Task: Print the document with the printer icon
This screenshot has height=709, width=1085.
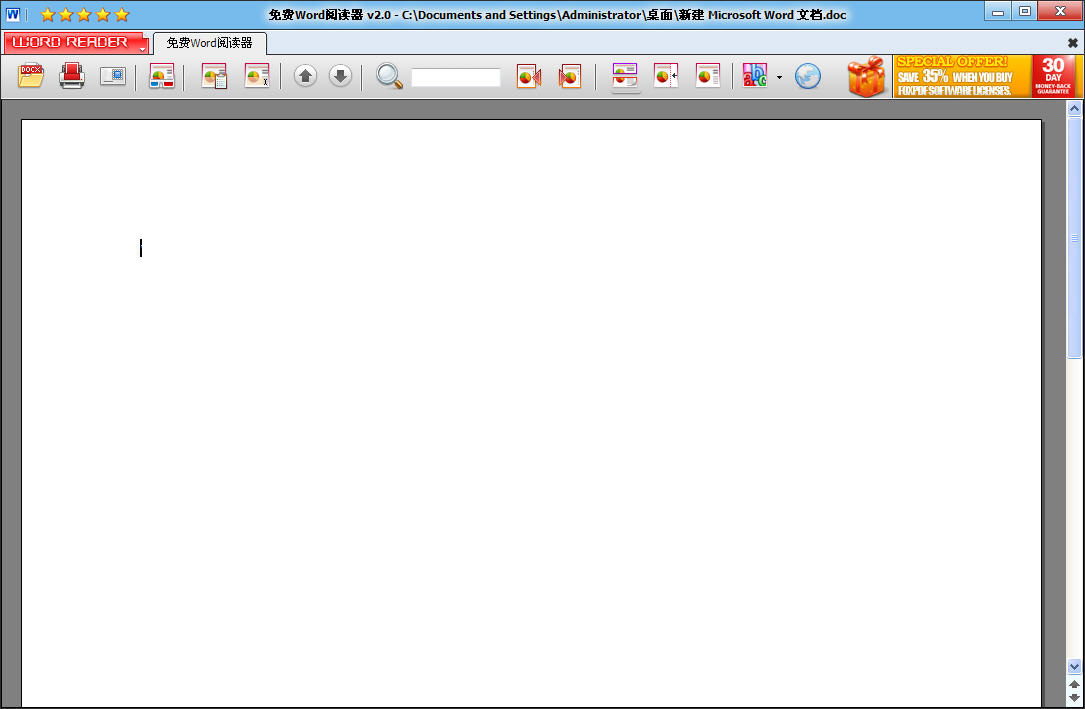Action: 72,76
